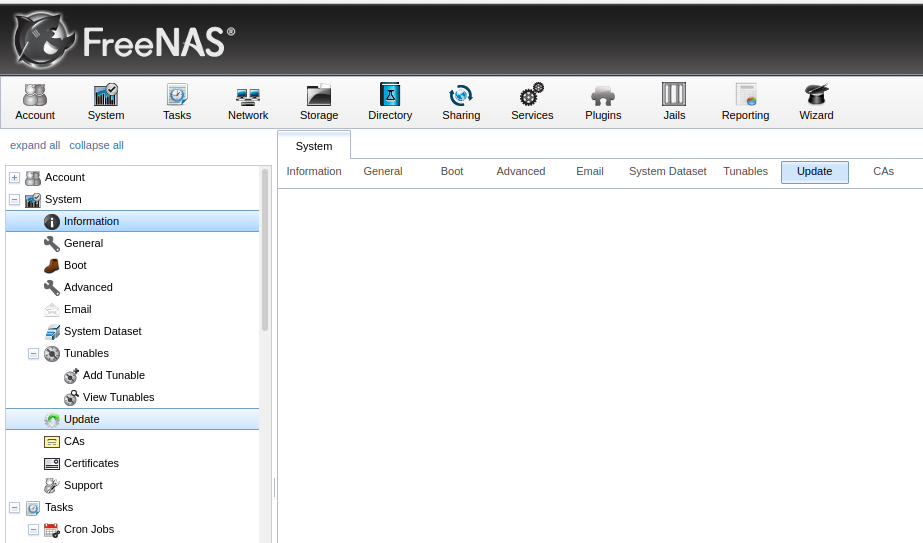The width and height of the screenshot is (923, 543).
Task: Click the System Dataset icon in the tree
Action: [x=52, y=332]
